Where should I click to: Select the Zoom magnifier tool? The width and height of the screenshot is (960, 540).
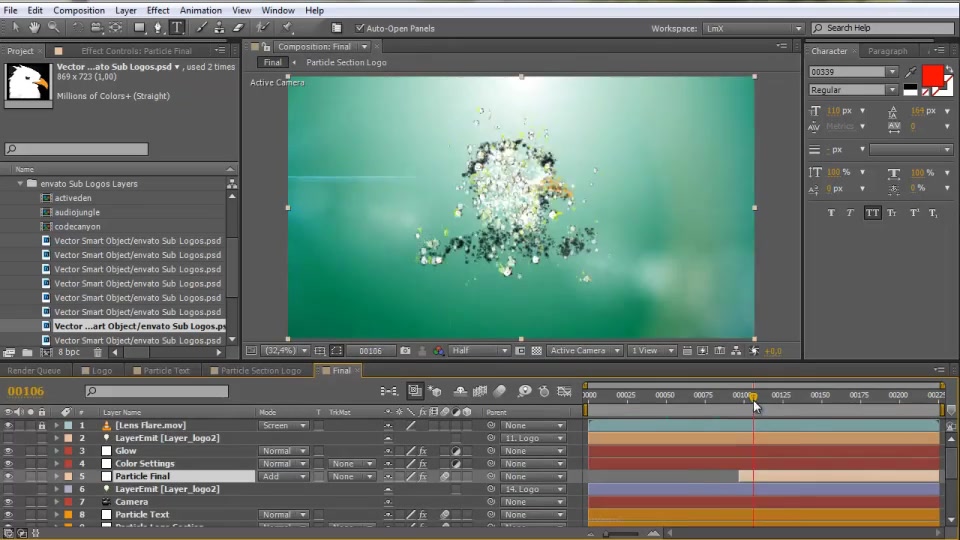click(x=54, y=28)
